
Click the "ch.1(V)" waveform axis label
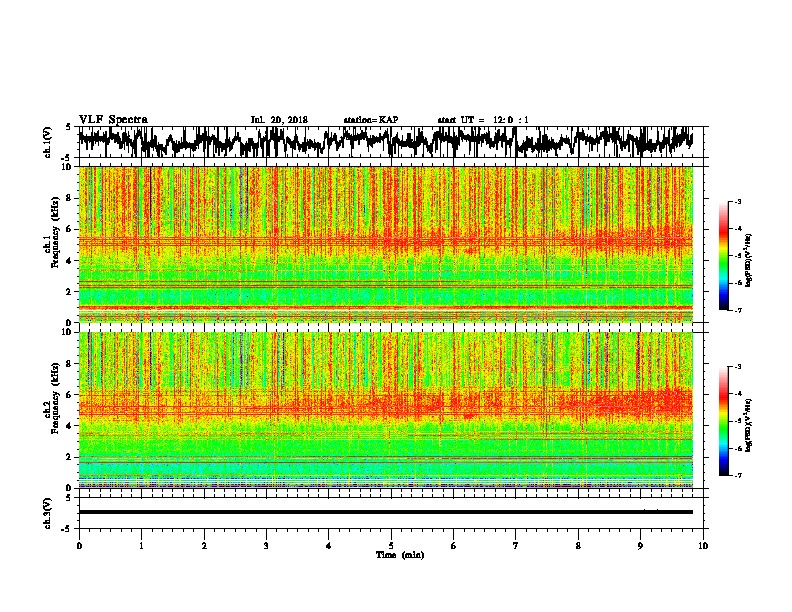click(47, 142)
